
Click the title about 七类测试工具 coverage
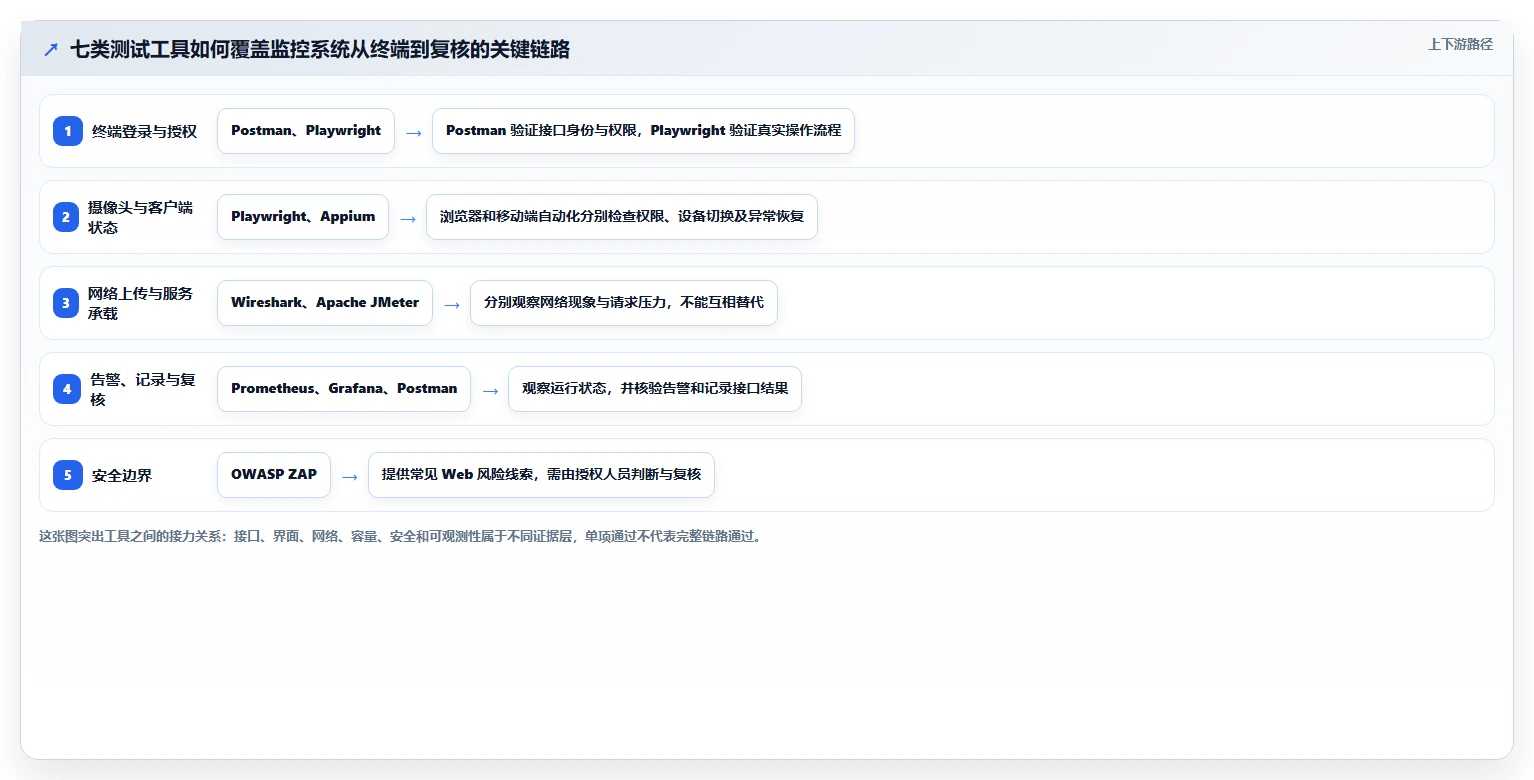320,50
